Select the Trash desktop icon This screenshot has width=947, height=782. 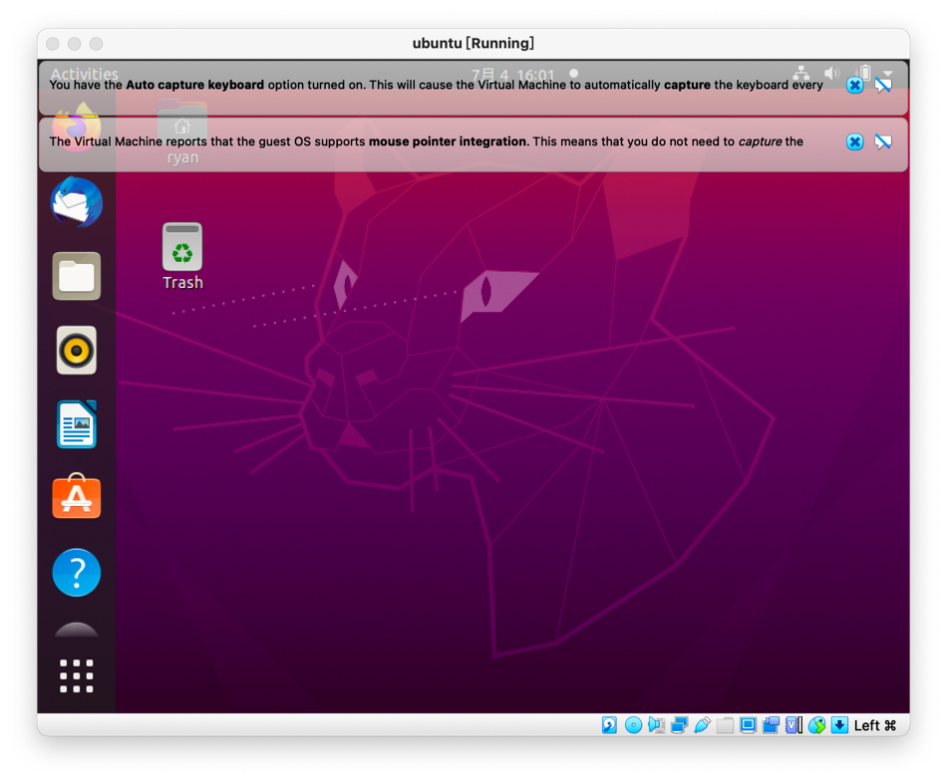pos(182,256)
